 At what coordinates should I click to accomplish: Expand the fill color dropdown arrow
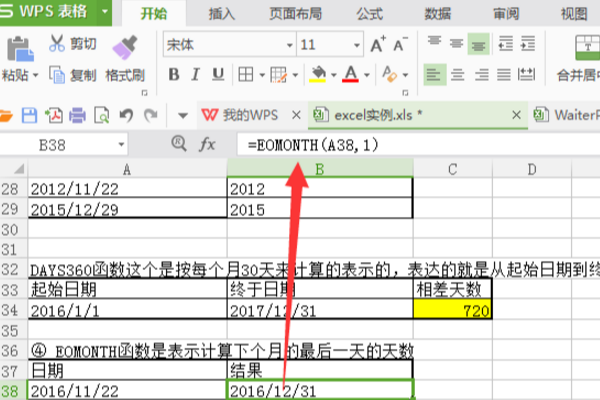(334, 75)
